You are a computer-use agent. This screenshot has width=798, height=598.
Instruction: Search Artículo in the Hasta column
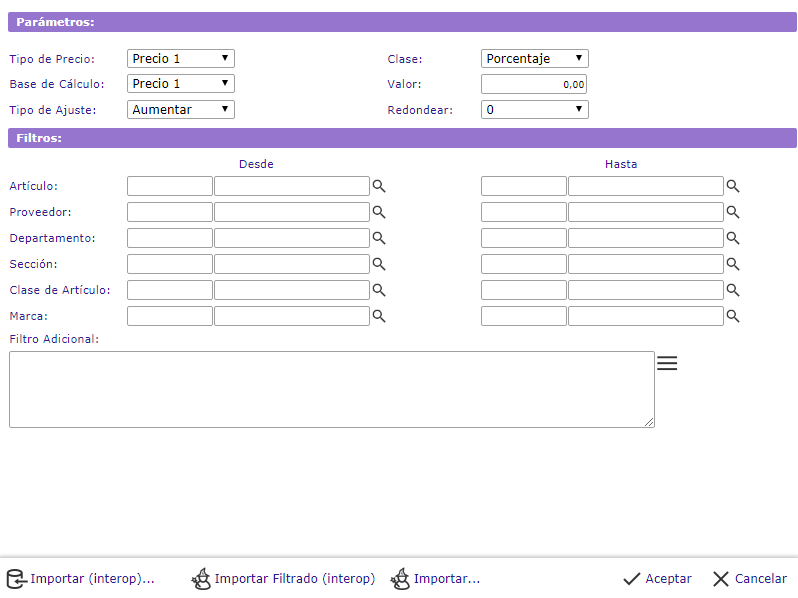pos(733,186)
